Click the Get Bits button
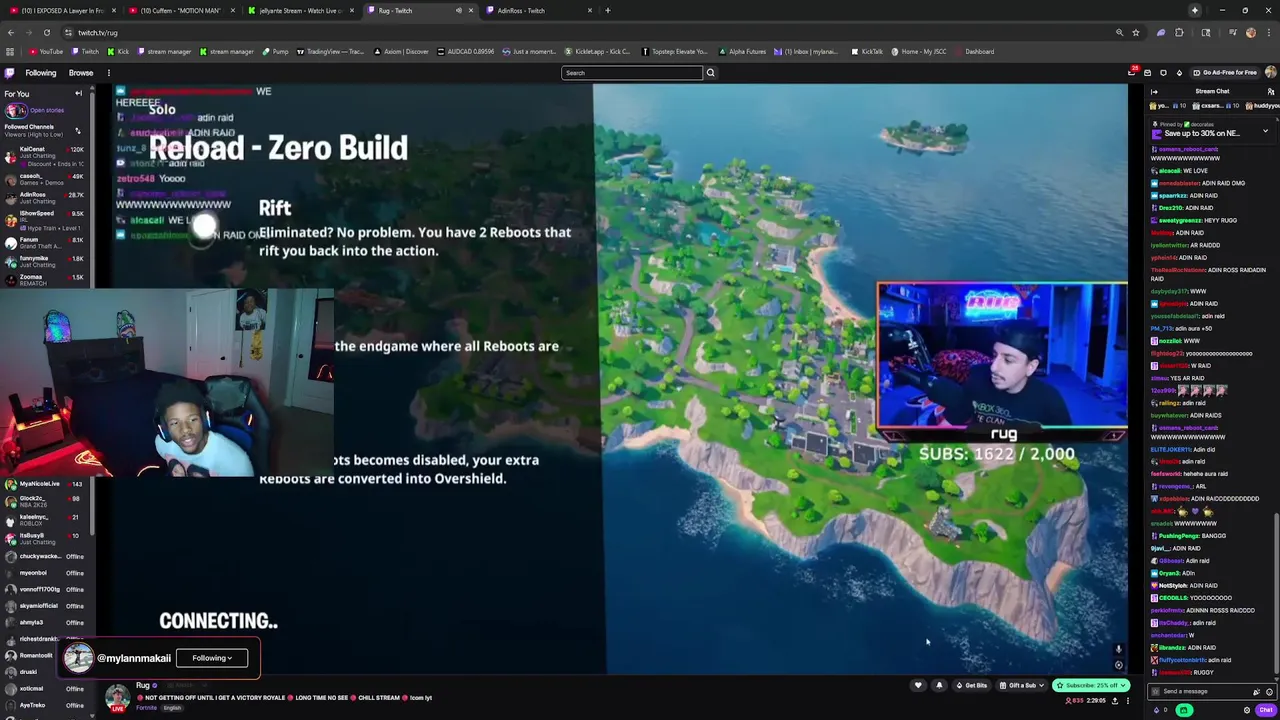Screen dimensions: 1280x720 (x=972, y=686)
